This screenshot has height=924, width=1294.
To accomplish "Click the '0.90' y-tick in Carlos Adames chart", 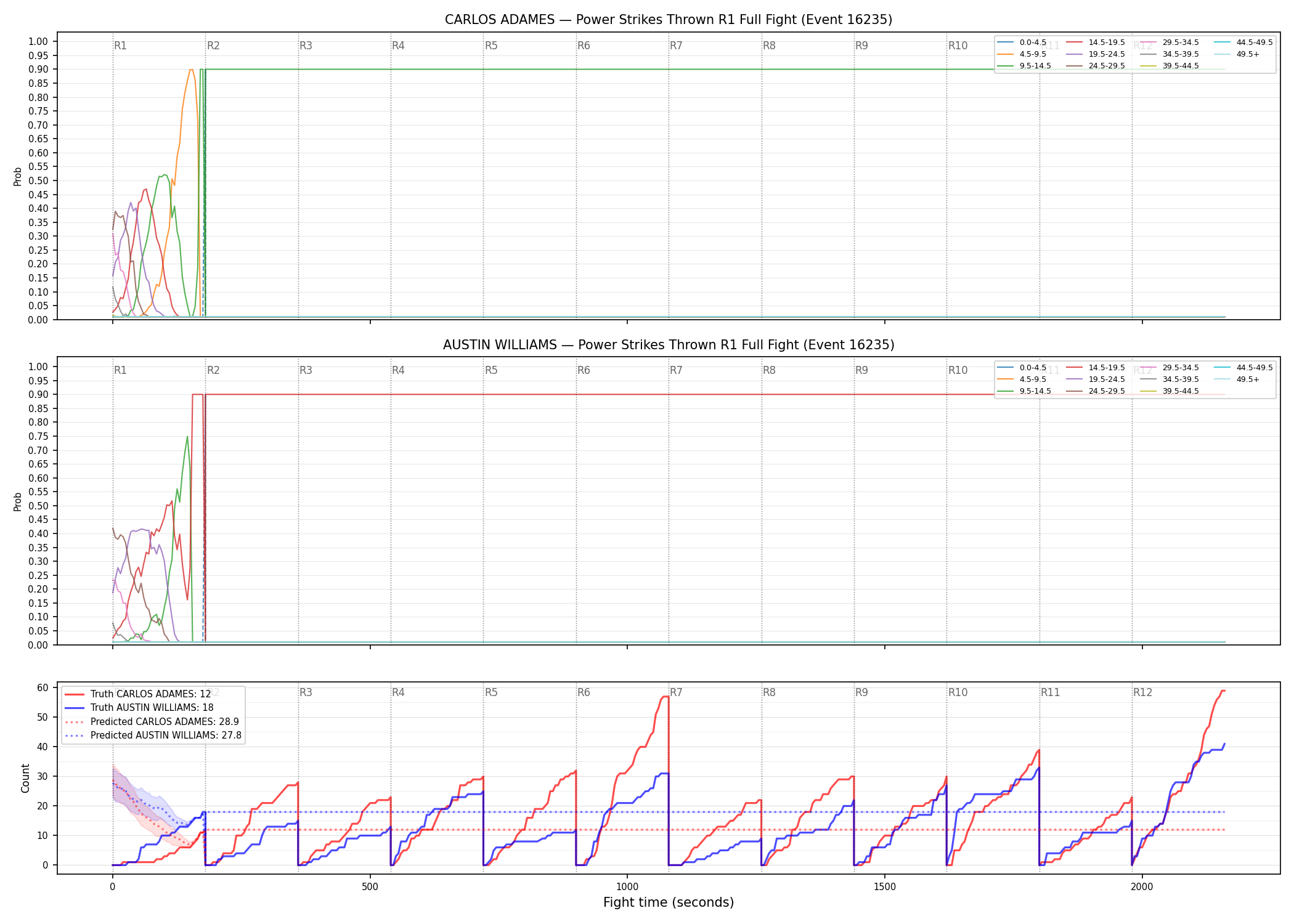I will [38, 70].
